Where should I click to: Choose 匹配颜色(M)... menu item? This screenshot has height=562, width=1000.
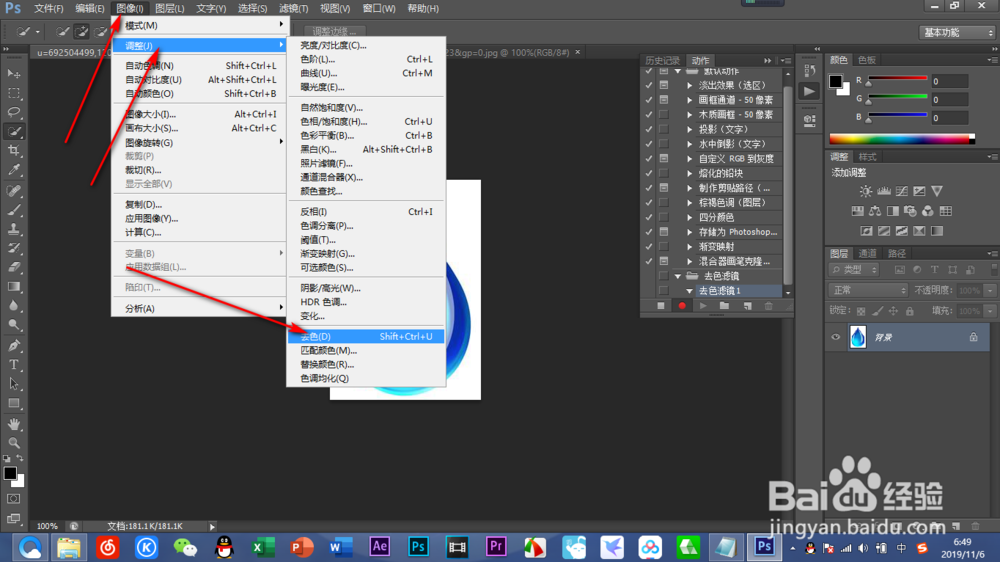click(x=365, y=350)
